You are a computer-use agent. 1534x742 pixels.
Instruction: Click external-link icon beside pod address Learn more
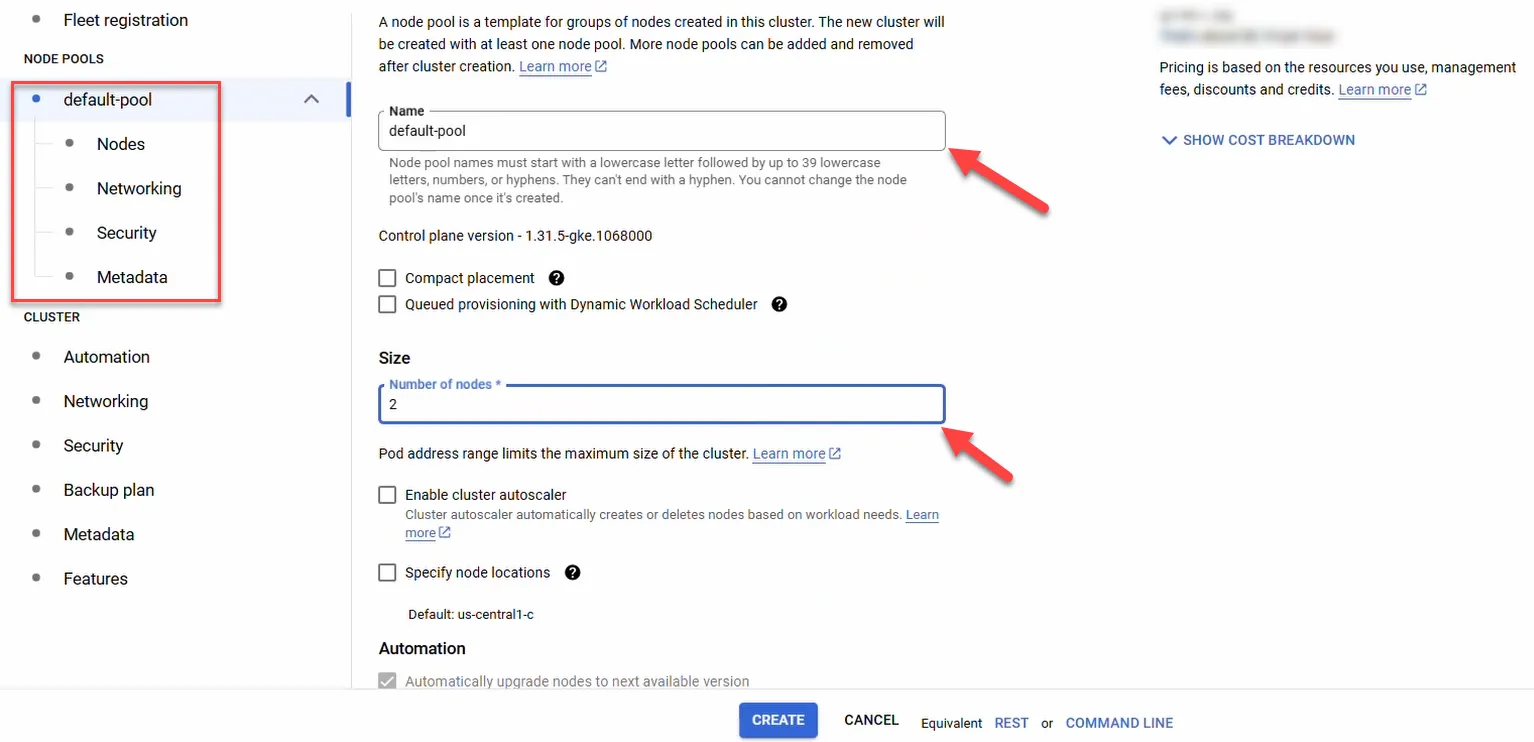coord(835,454)
